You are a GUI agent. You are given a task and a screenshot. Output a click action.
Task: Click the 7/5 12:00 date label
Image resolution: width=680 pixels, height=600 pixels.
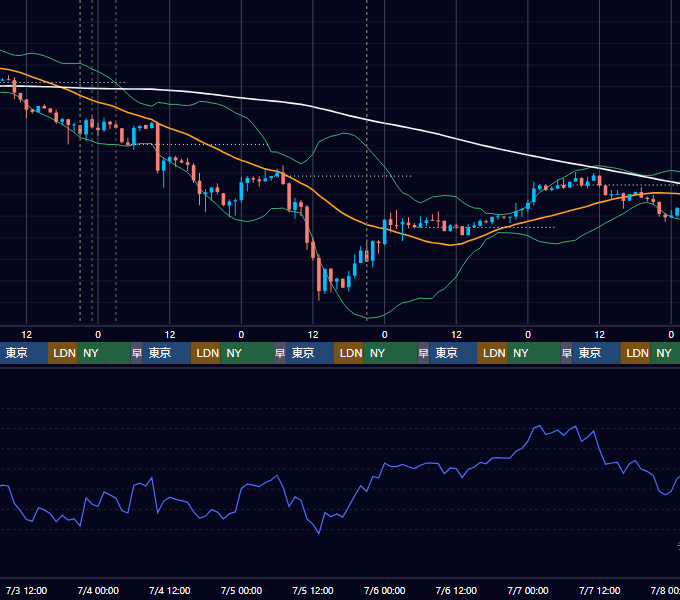[313, 590]
